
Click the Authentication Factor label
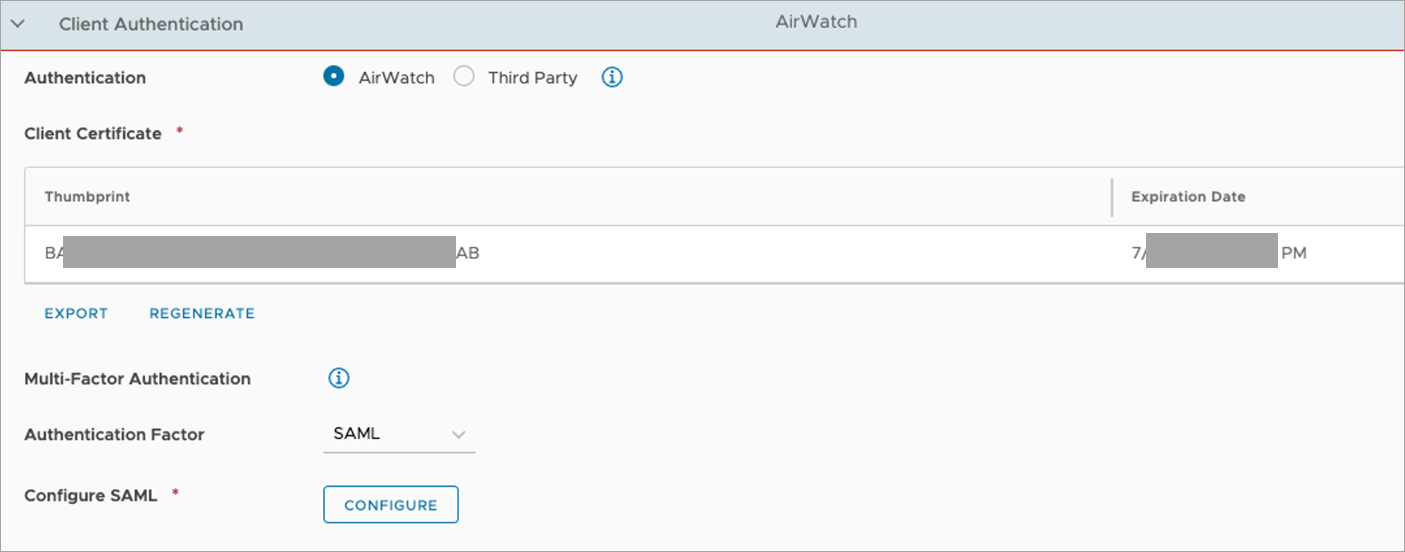pyautogui.click(x=114, y=434)
